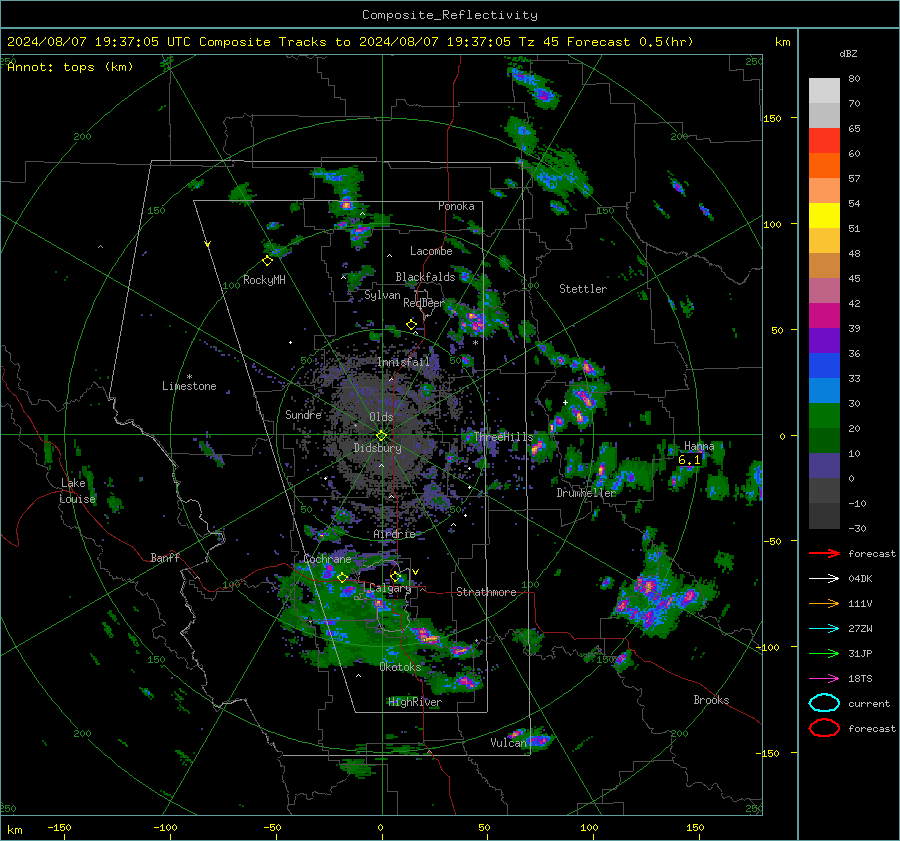
Task: Pick the blue swatch at 36 dBZ
Action: coord(824,365)
